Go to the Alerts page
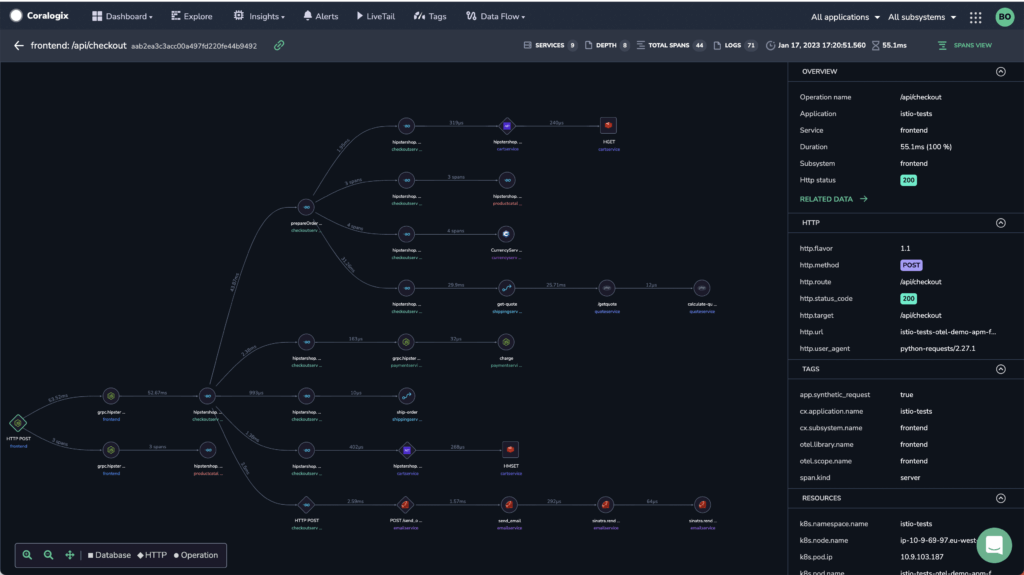Image resolution: width=1024 pixels, height=575 pixels. tap(321, 16)
